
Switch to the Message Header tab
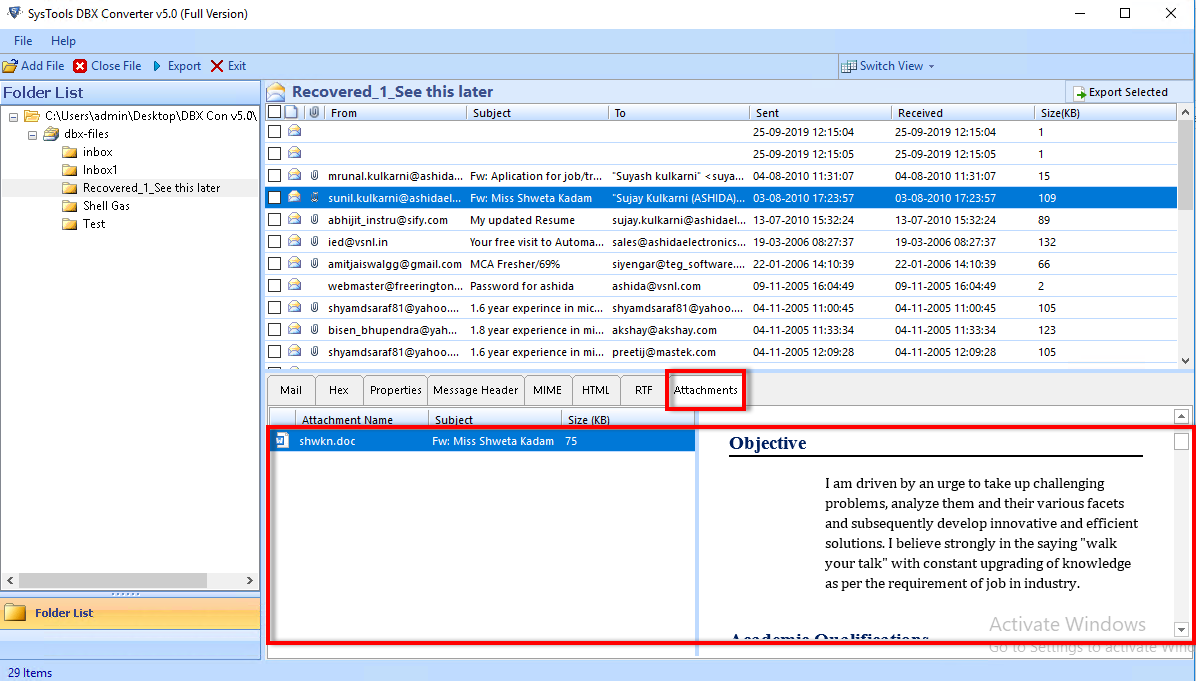(475, 390)
